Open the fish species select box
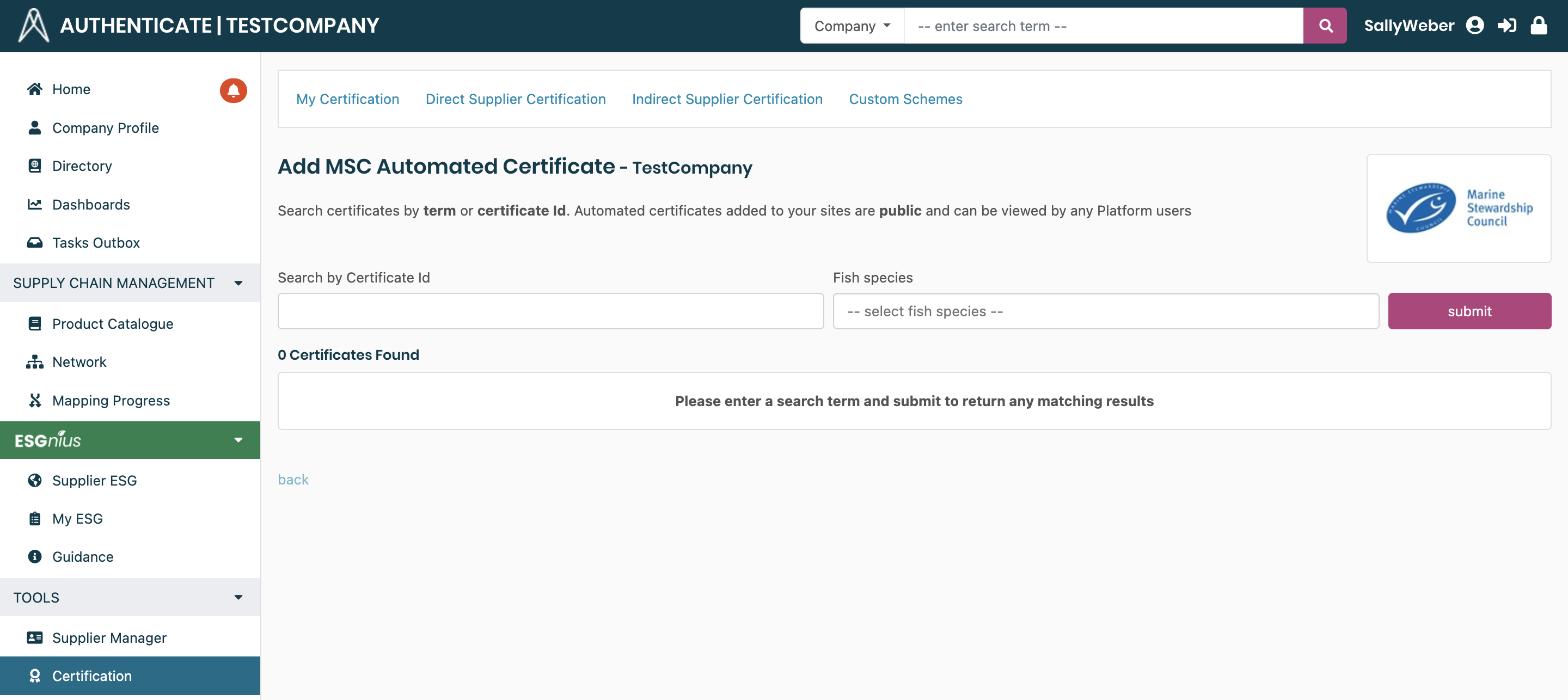Screen dimensions: 1568x700 pos(1105,311)
